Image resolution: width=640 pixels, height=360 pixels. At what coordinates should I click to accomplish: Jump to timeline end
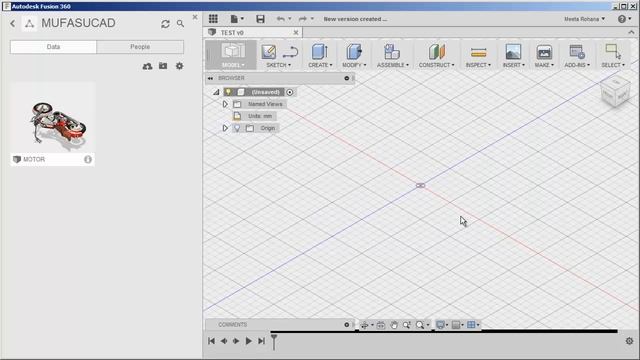click(x=261, y=341)
